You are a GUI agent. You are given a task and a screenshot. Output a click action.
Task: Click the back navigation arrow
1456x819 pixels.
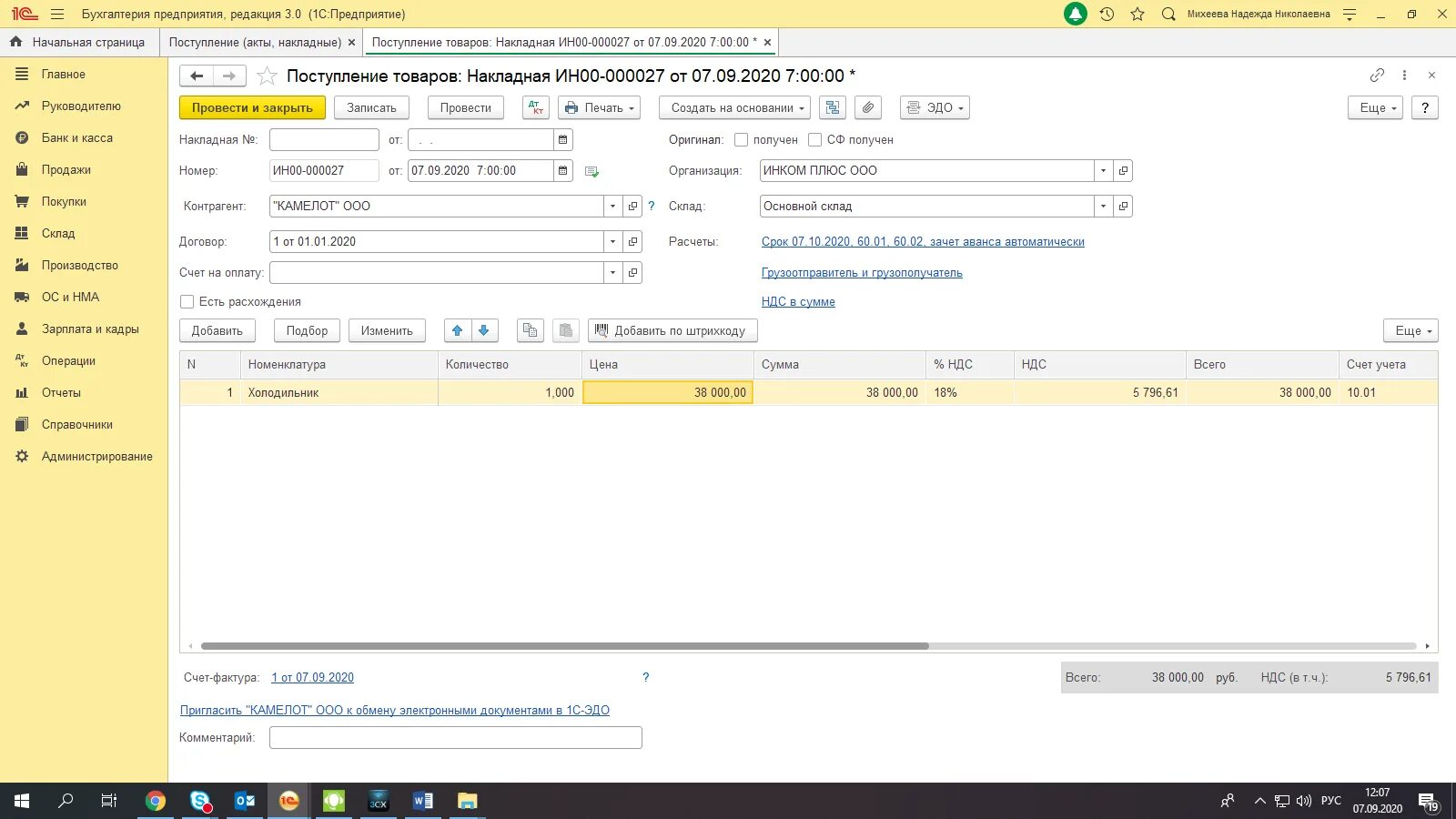(197, 76)
